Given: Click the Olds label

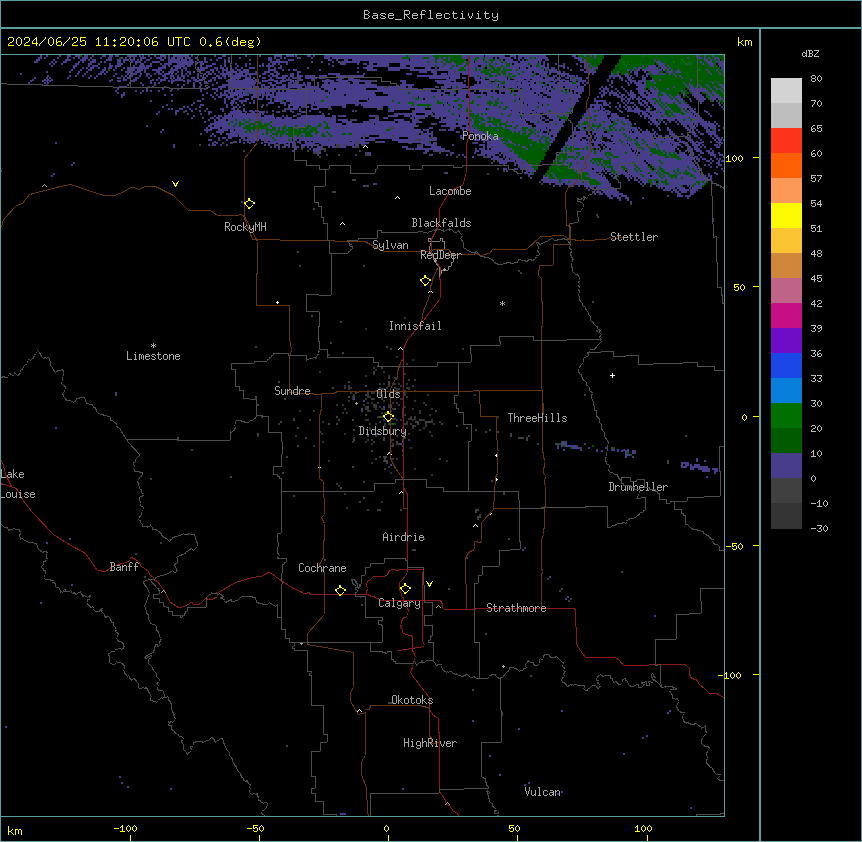Looking at the screenshot, I should coord(388,394).
